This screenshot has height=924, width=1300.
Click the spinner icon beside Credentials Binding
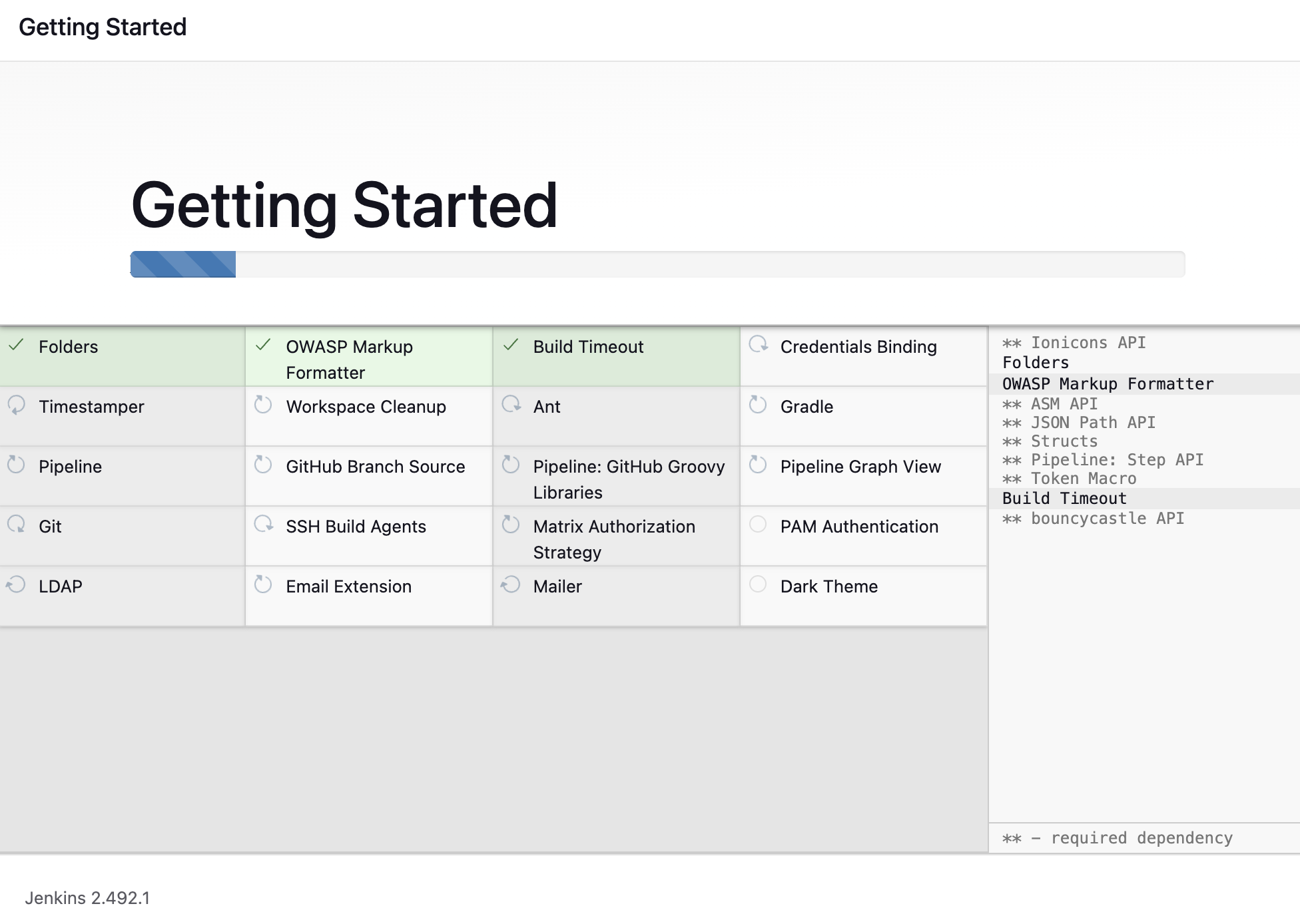coord(758,344)
